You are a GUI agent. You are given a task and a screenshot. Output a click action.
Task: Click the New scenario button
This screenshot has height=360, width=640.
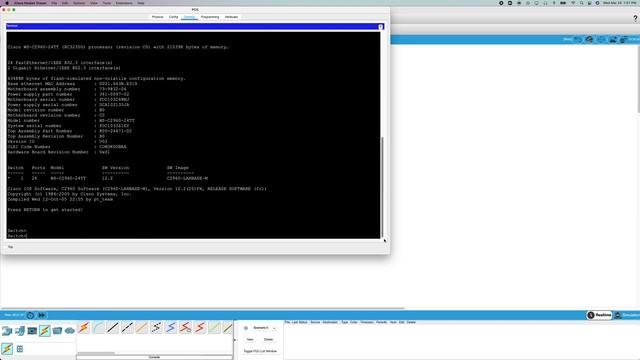tap(250, 340)
